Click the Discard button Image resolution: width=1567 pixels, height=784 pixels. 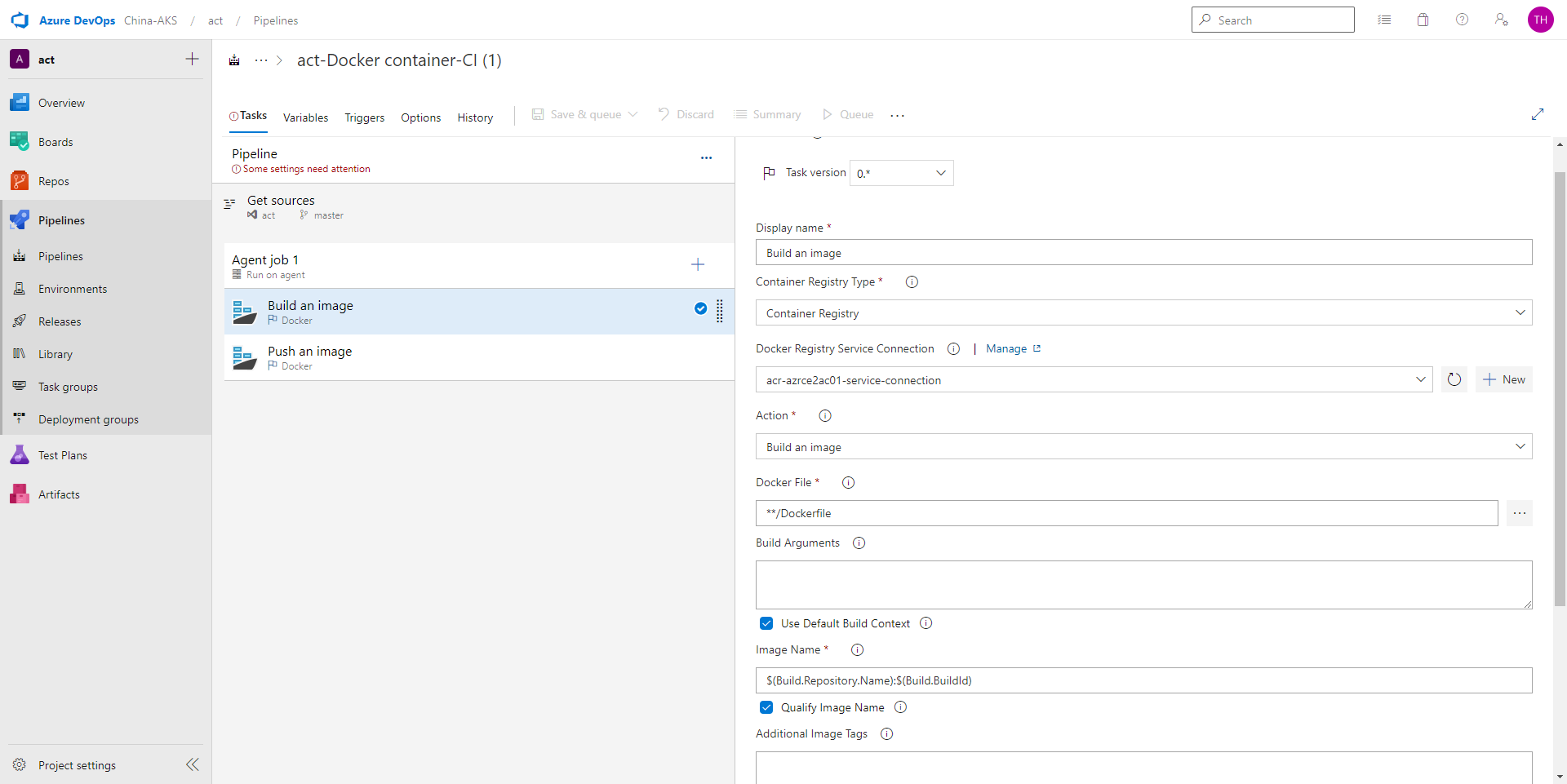point(686,114)
